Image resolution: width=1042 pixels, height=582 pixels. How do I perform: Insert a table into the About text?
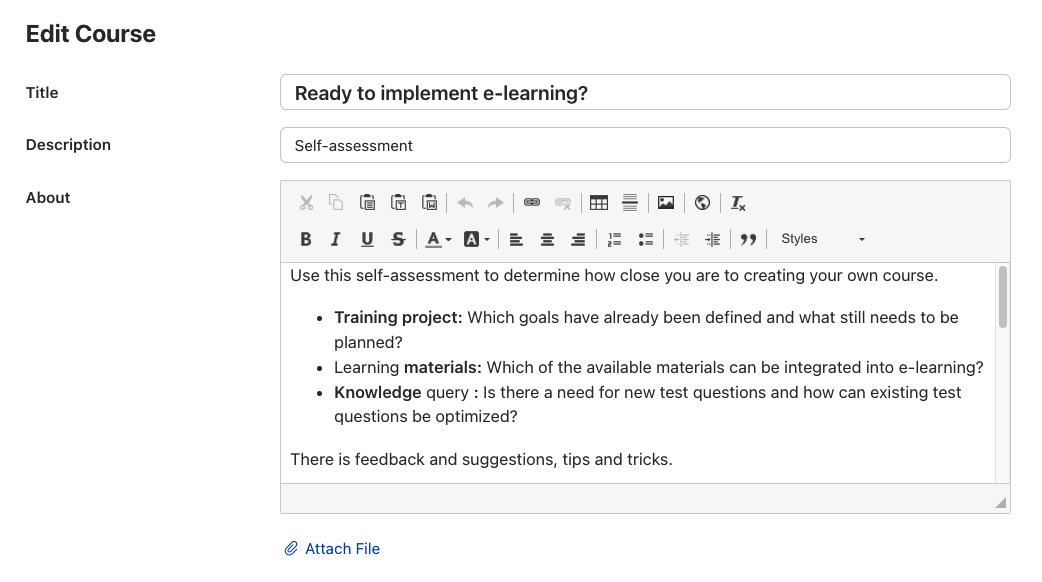599,203
